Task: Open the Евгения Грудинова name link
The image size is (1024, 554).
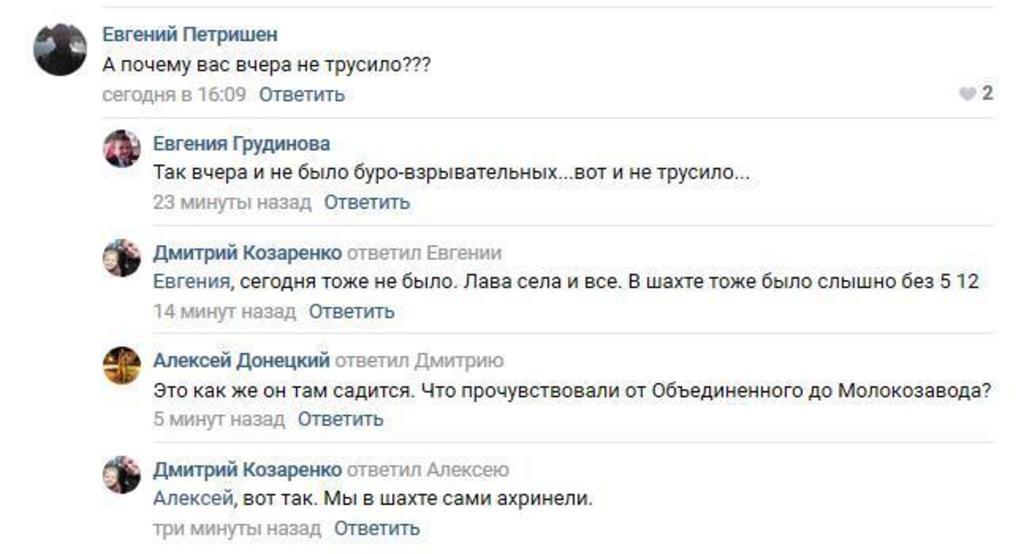Action: pos(241,144)
